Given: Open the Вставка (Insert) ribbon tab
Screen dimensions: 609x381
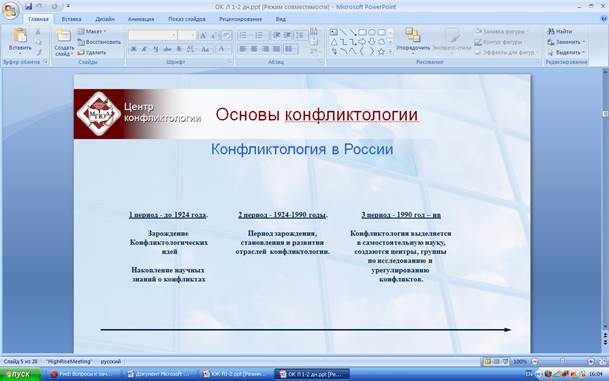Looking at the screenshot, I should (x=71, y=19).
